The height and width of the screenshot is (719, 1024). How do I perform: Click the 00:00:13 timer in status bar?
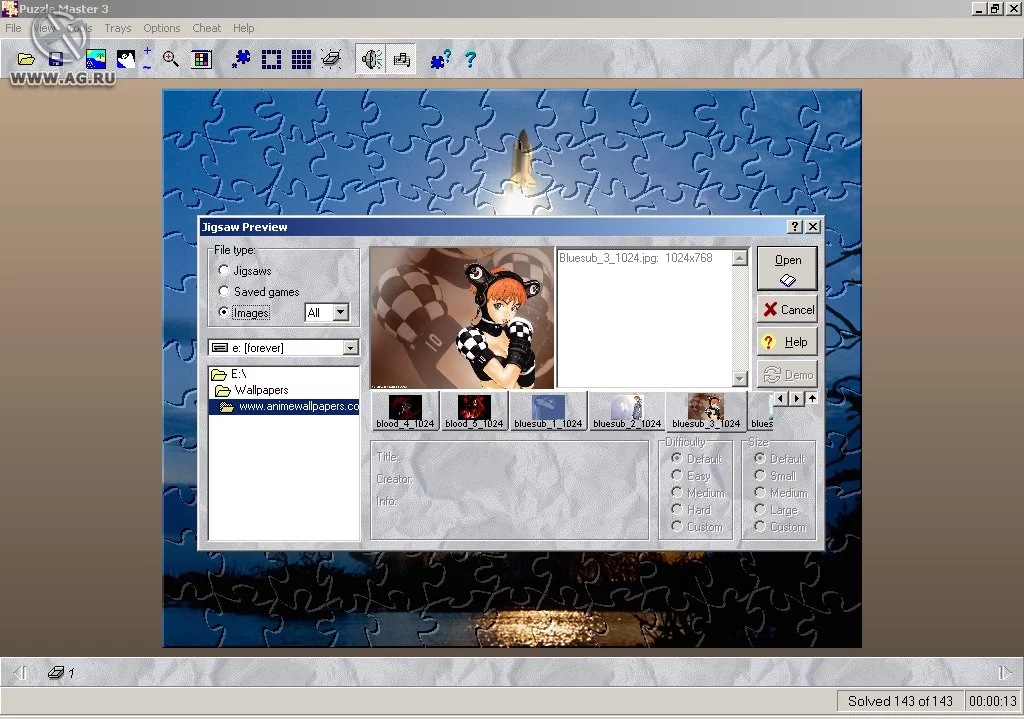point(993,701)
